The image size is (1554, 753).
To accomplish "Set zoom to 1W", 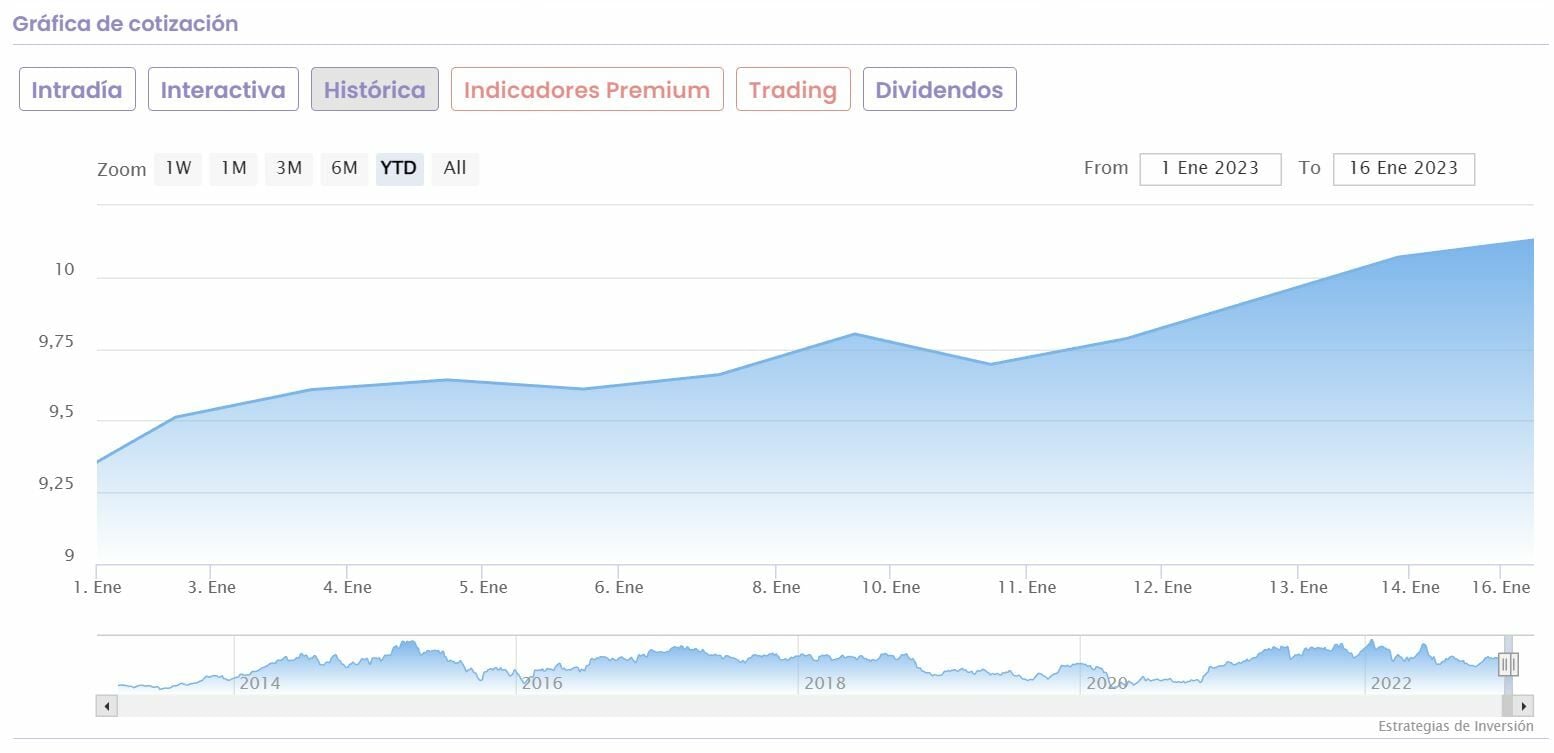I will tap(178, 169).
